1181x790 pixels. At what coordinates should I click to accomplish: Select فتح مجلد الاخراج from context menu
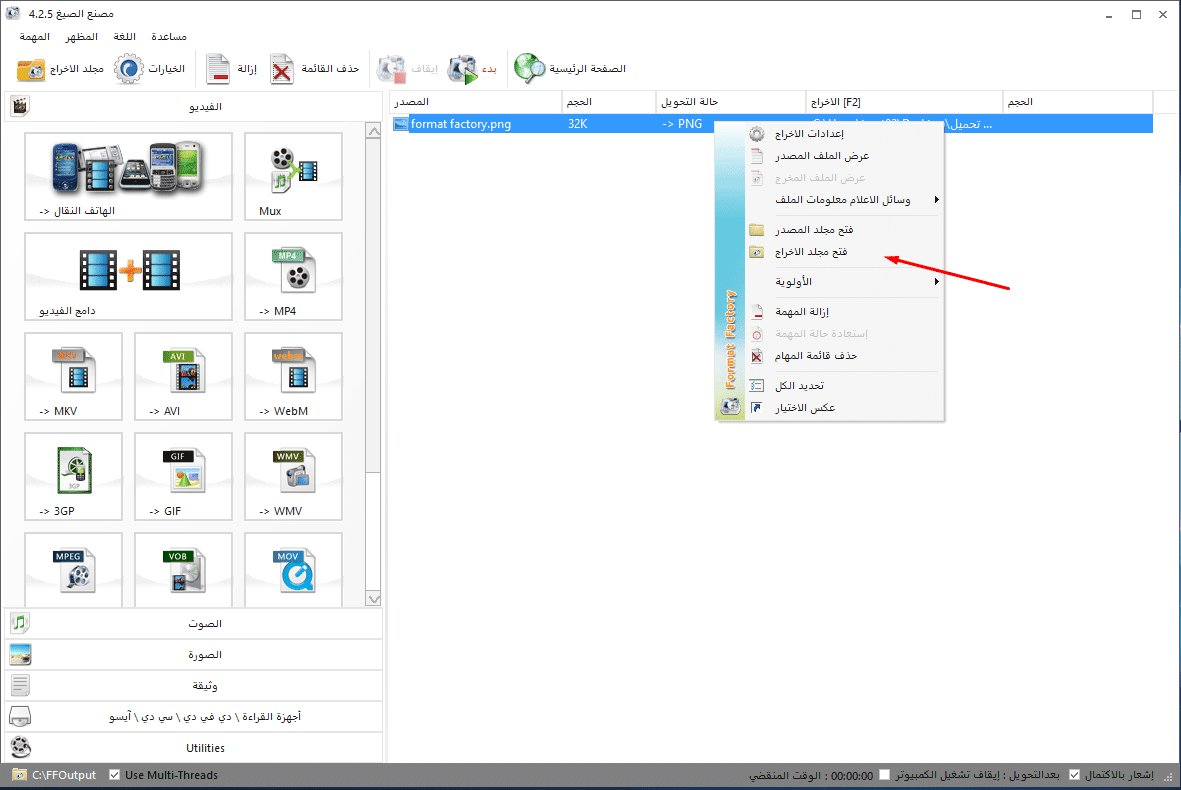812,252
